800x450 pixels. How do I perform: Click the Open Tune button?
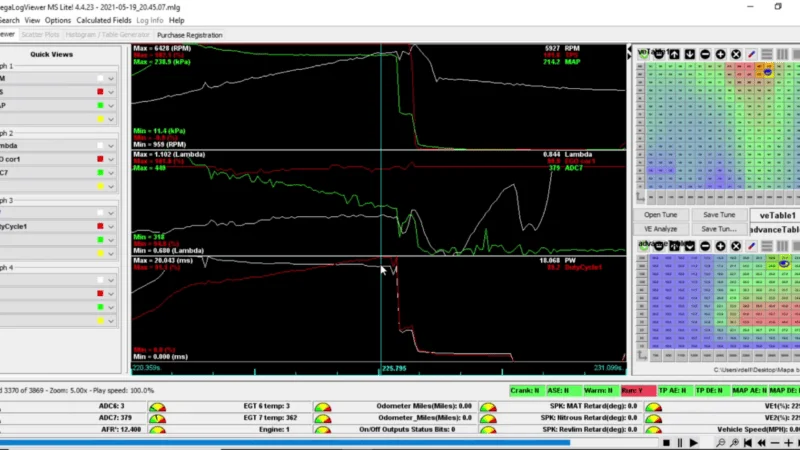tap(660, 215)
